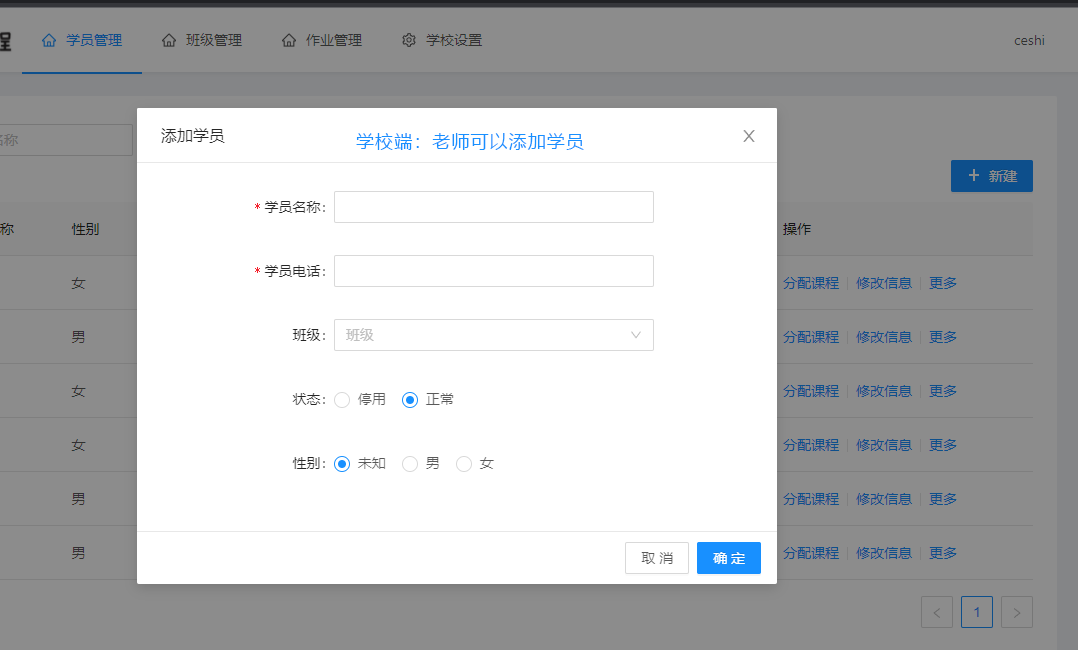Click 分配课程 link in fourth row
The width and height of the screenshot is (1078, 650).
[x=811, y=445]
